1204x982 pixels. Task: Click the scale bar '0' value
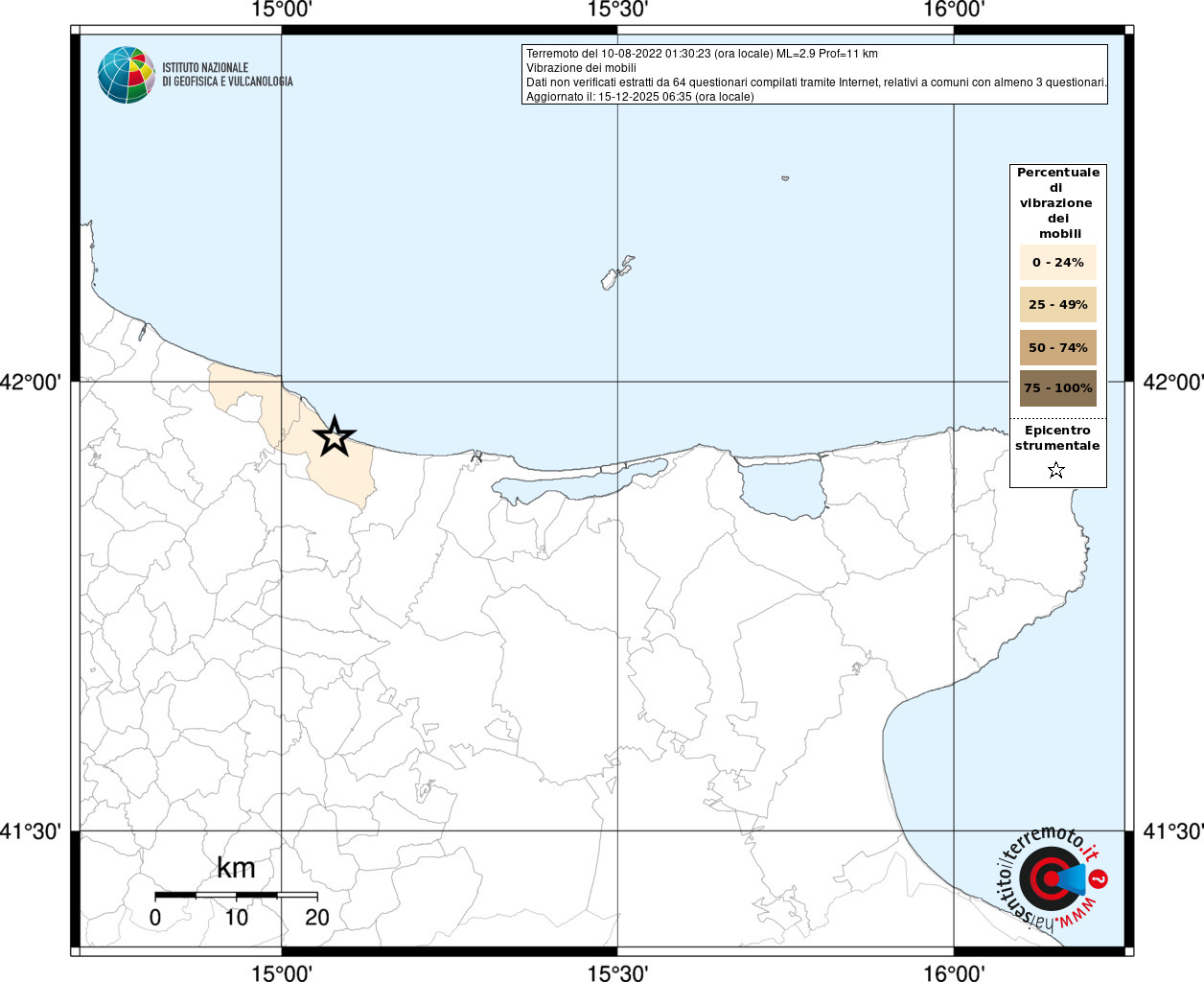155,918
